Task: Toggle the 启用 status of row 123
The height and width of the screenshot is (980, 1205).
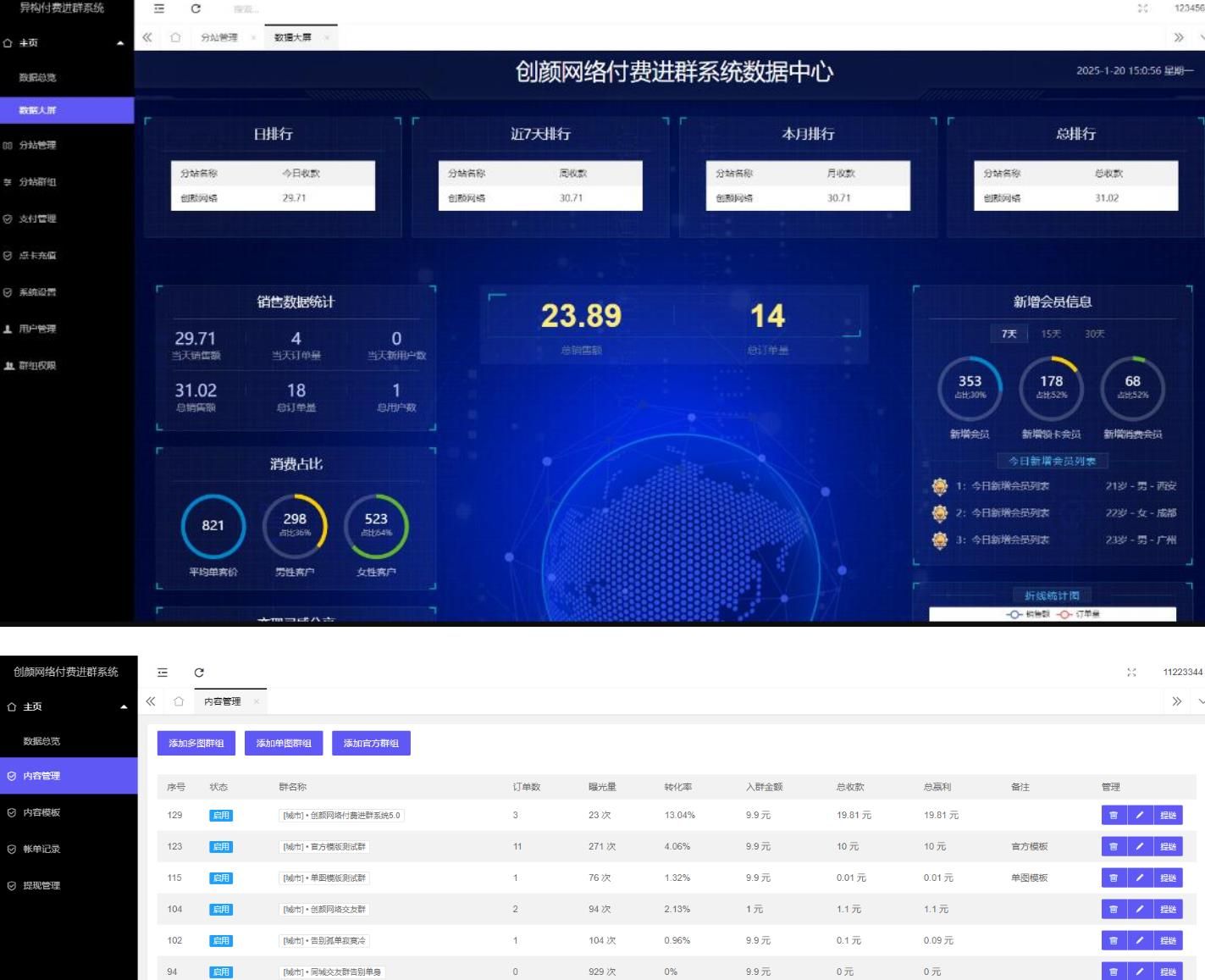Action: [221, 845]
